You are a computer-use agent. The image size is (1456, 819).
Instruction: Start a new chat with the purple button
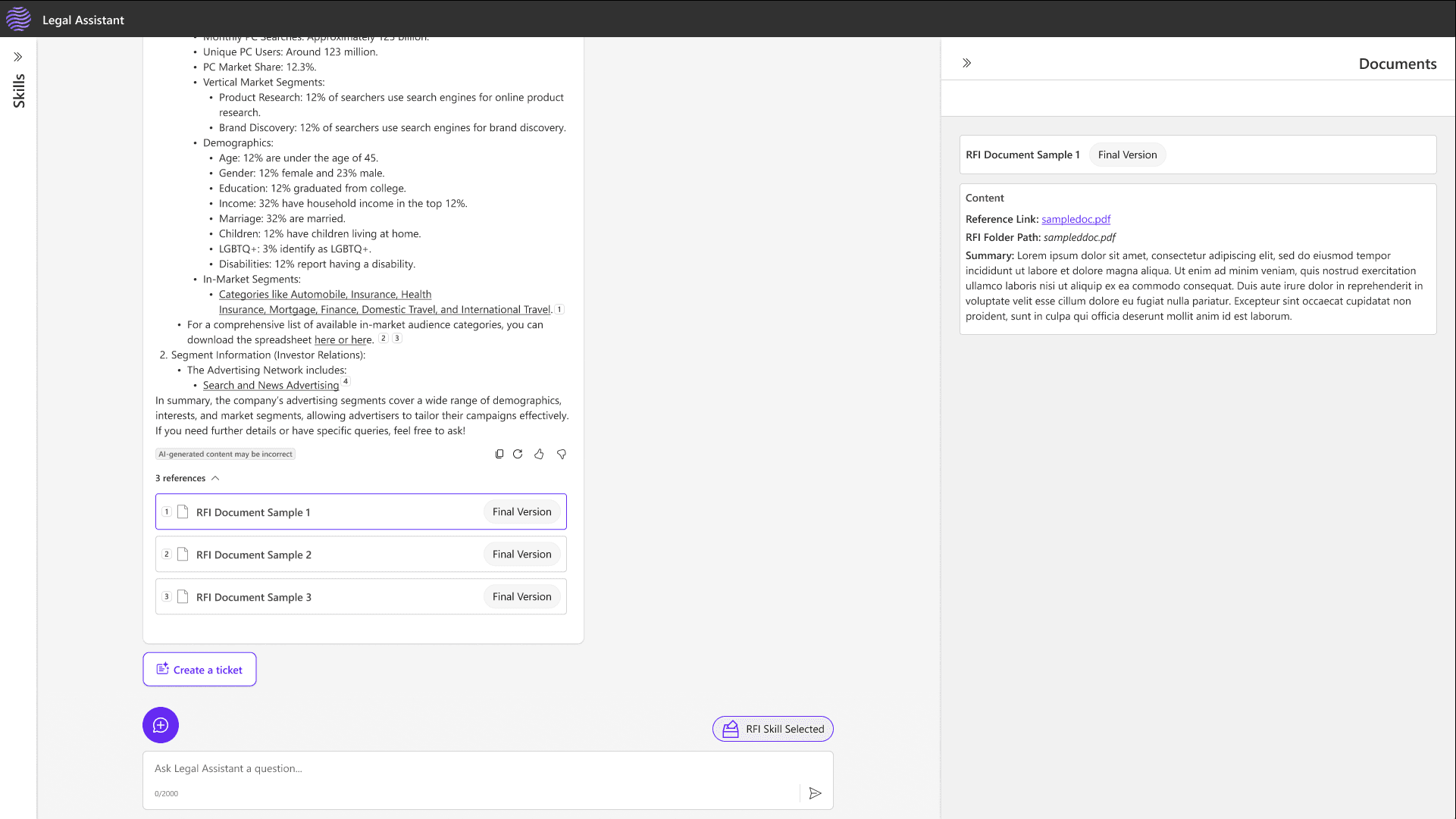tap(161, 725)
